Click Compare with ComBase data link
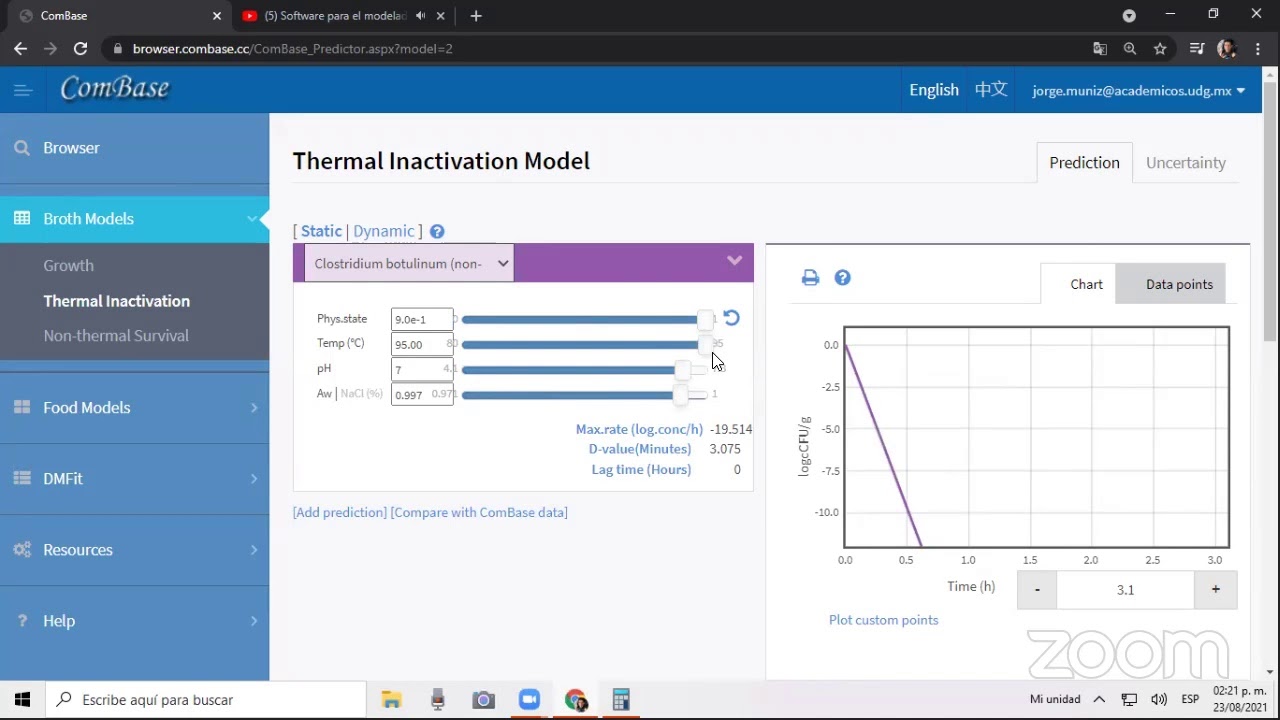The height and width of the screenshot is (720, 1280). (479, 512)
